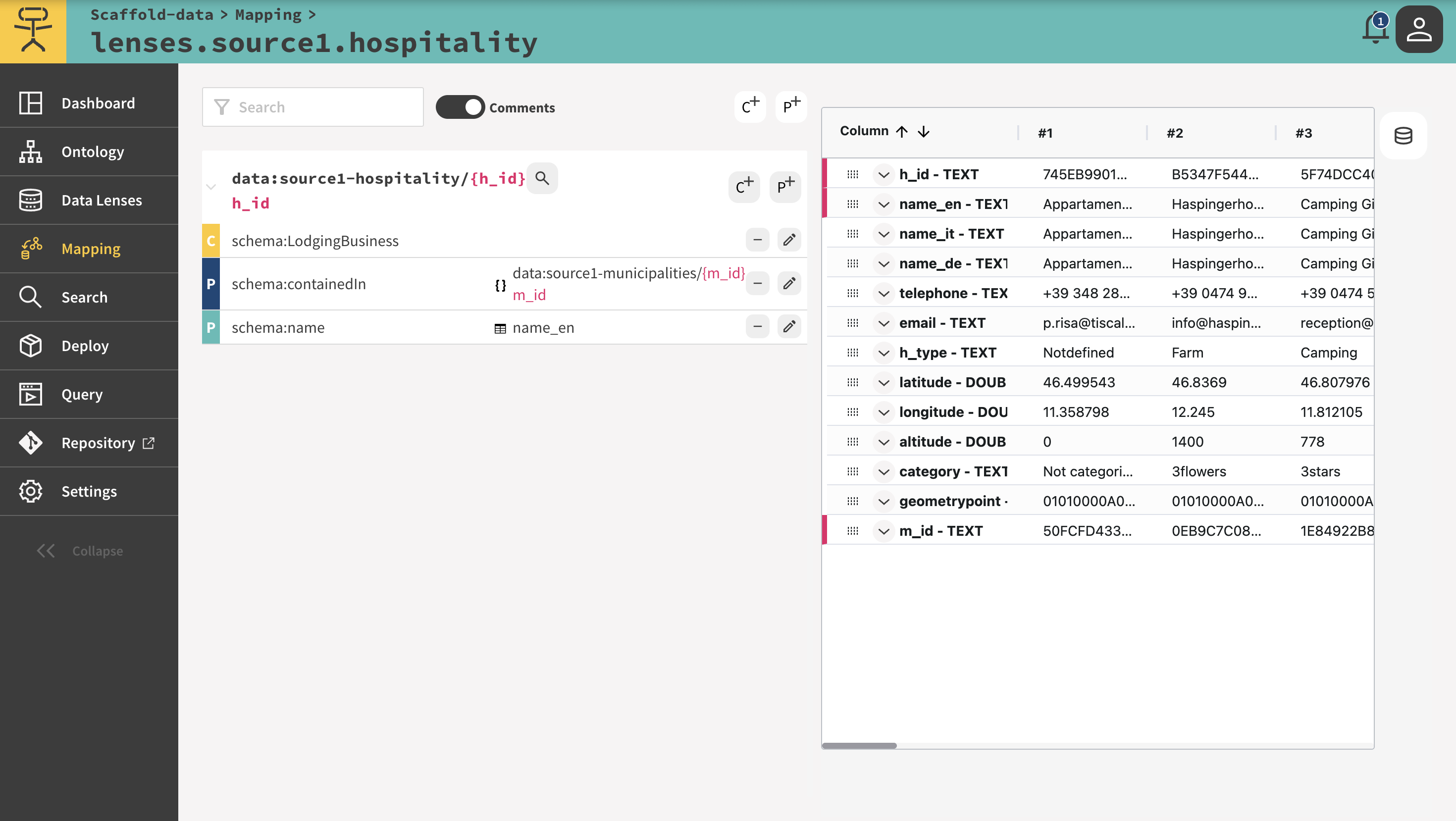Screen dimensions: 1456x821
Task: Open the Deploy section
Action: coord(85,346)
